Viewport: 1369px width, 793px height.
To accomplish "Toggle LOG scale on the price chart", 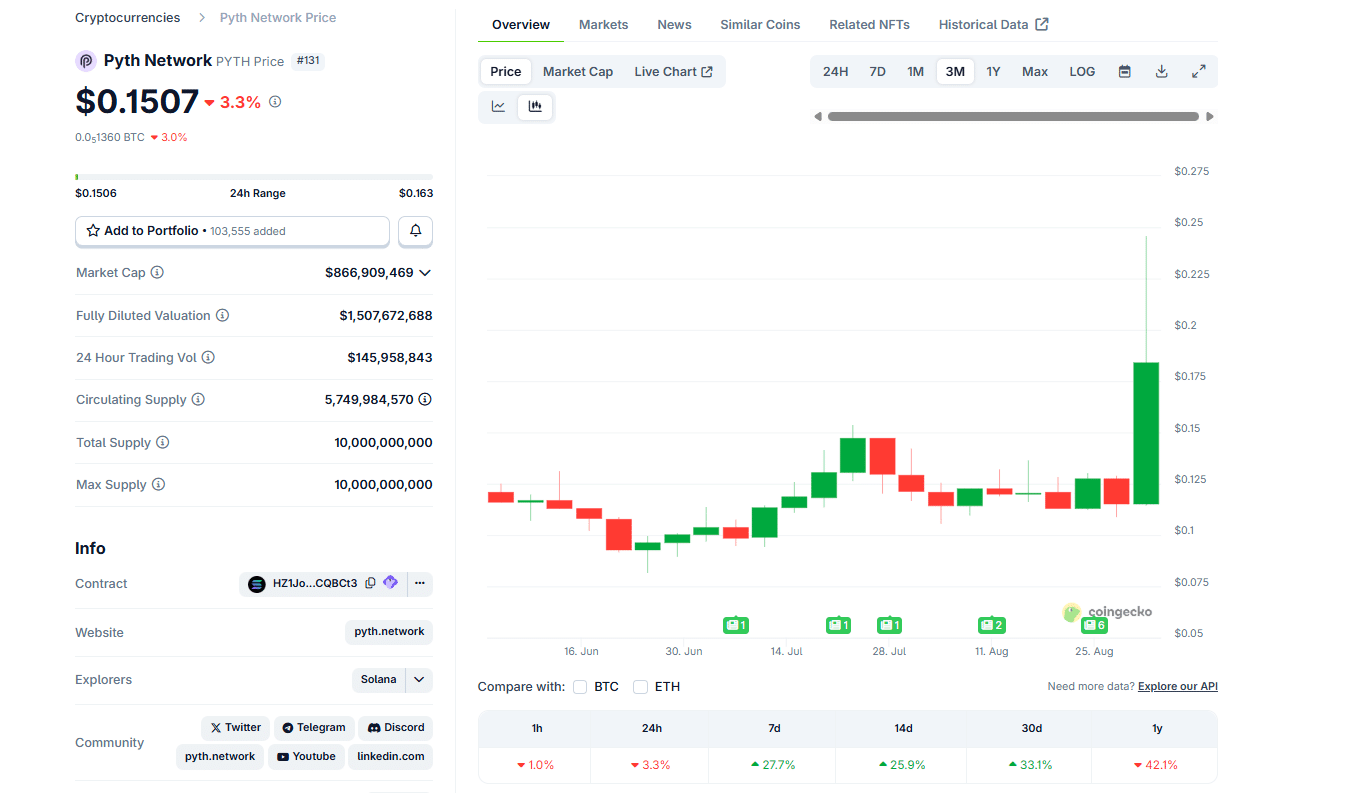I will (x=1081, y=71).
